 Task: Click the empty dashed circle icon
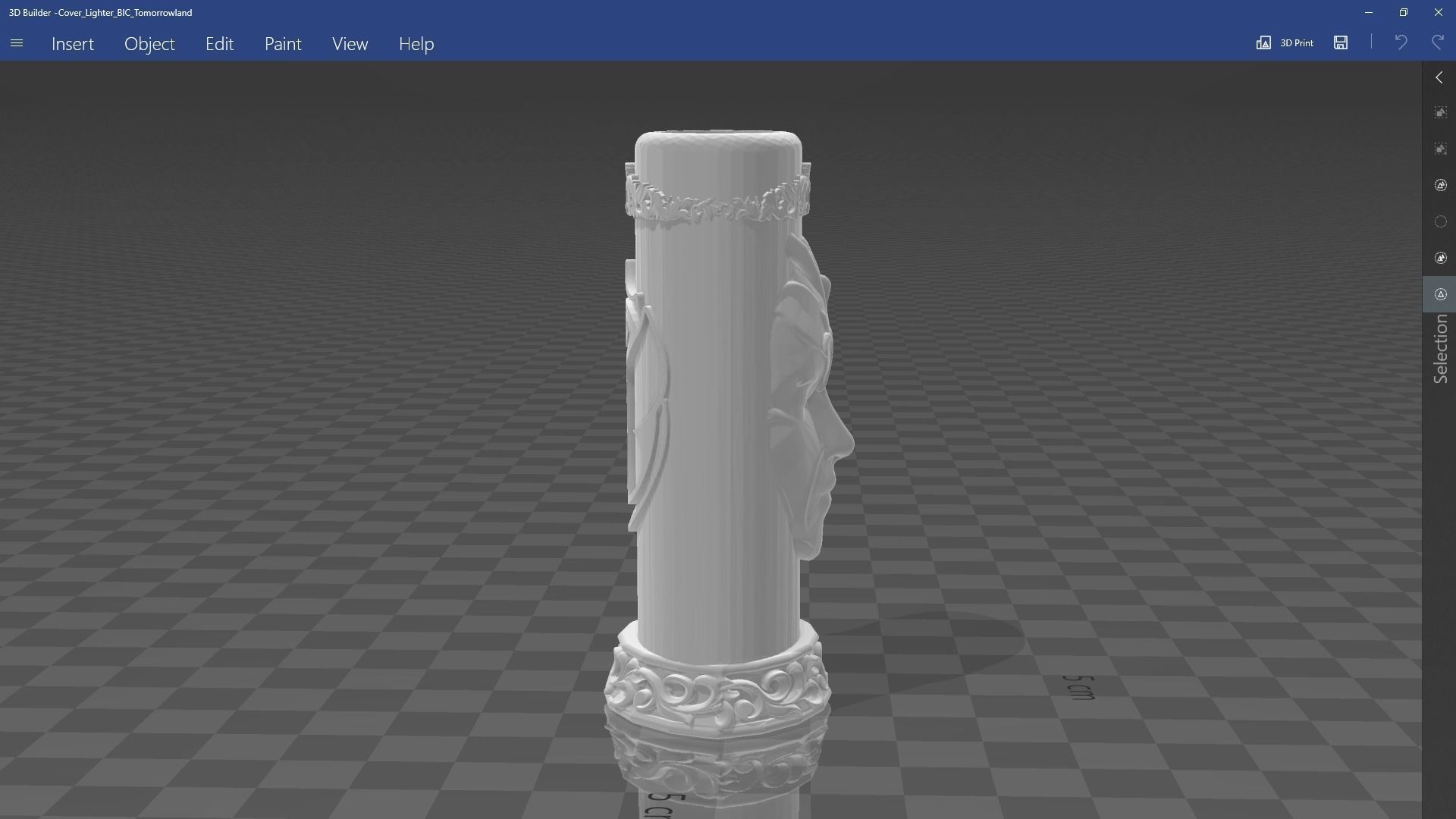1440,221
